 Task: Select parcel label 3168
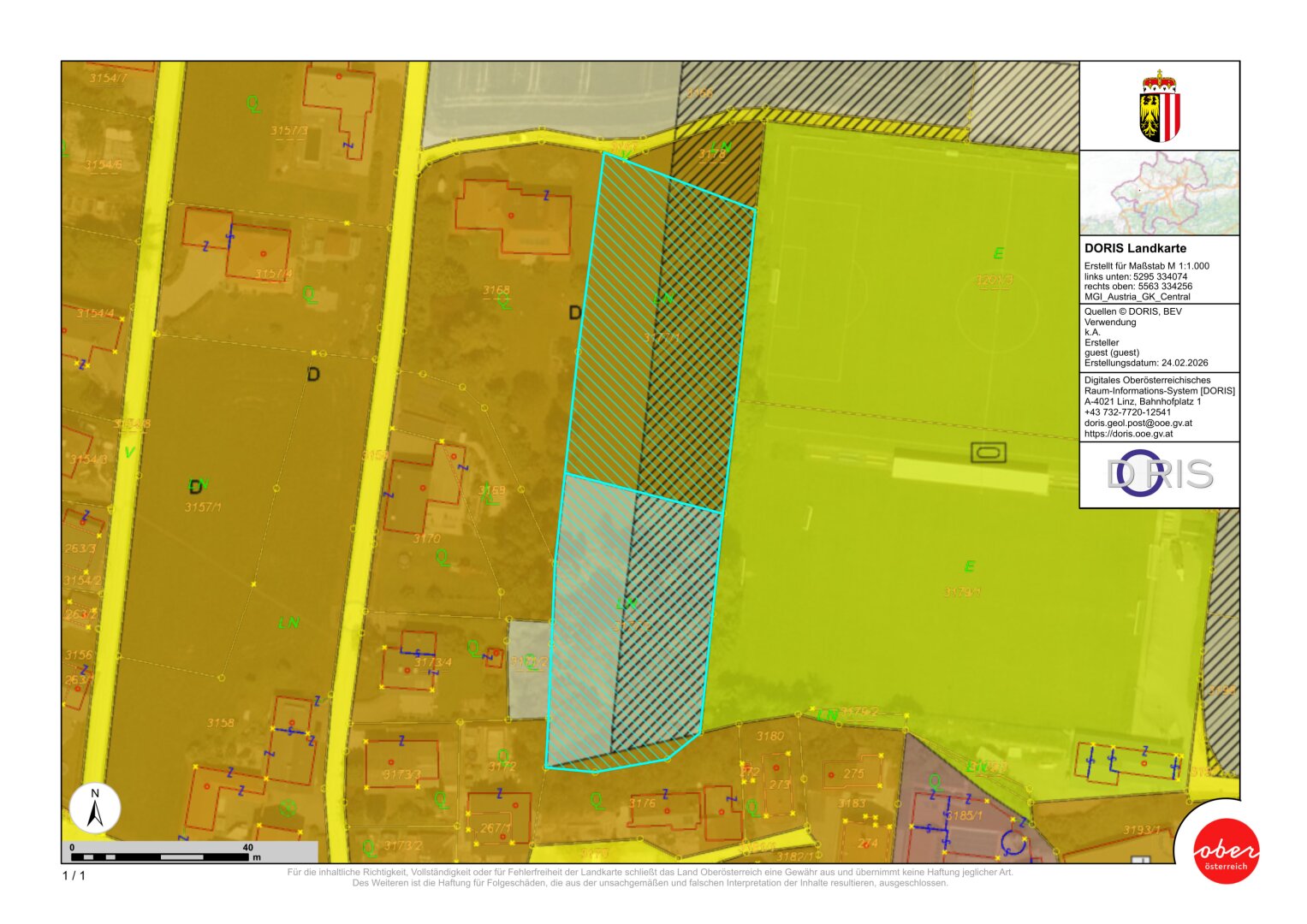point(496,290)
